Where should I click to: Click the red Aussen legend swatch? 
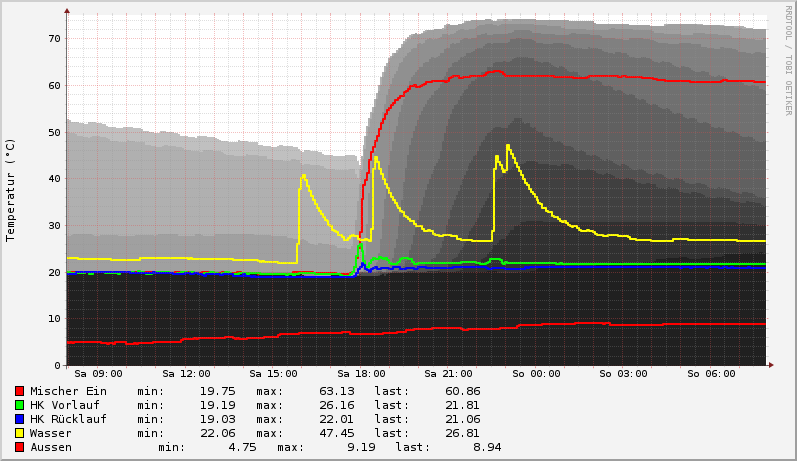tap(19, 447)
